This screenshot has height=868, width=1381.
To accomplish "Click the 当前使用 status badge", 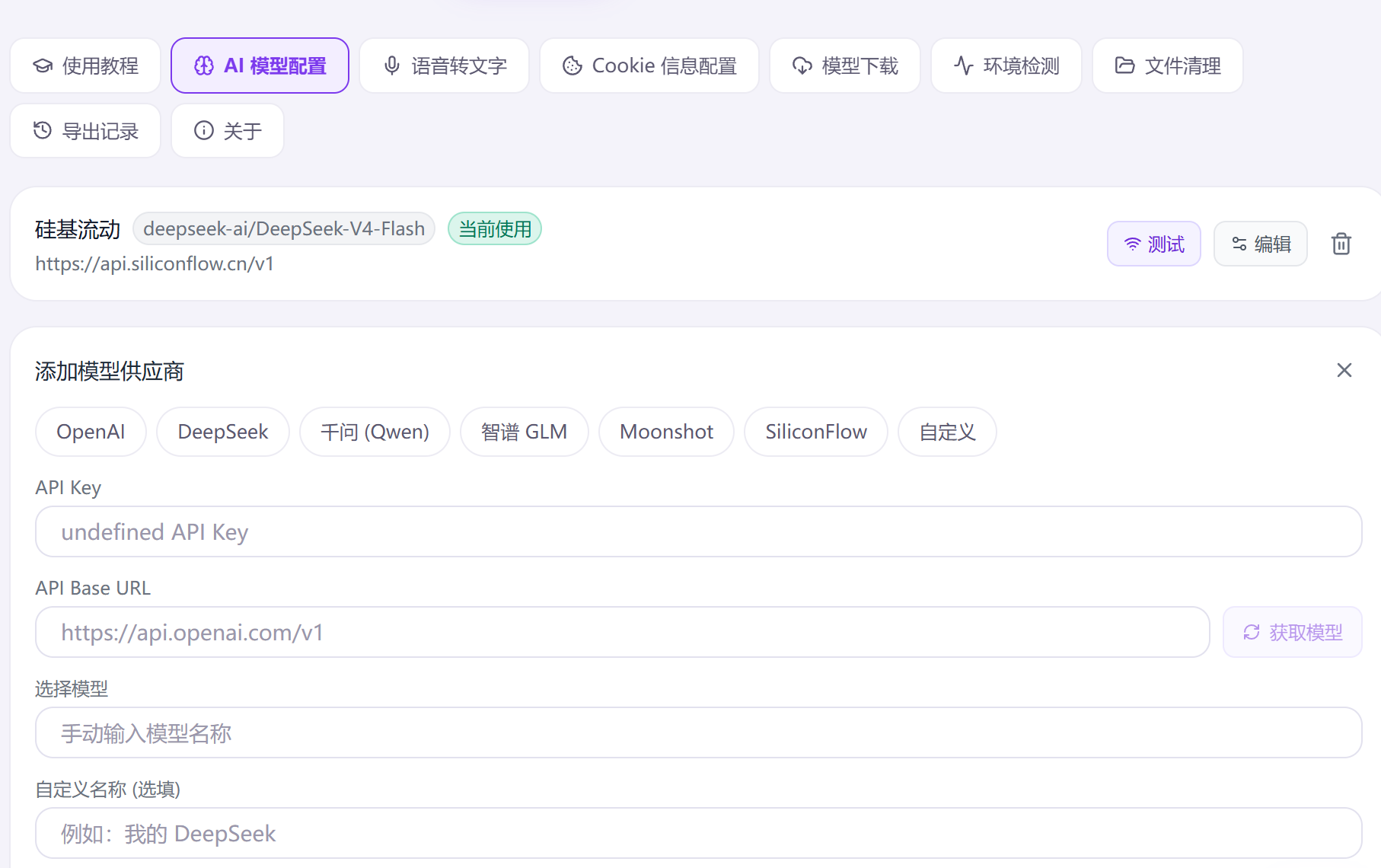I will 495,228.
